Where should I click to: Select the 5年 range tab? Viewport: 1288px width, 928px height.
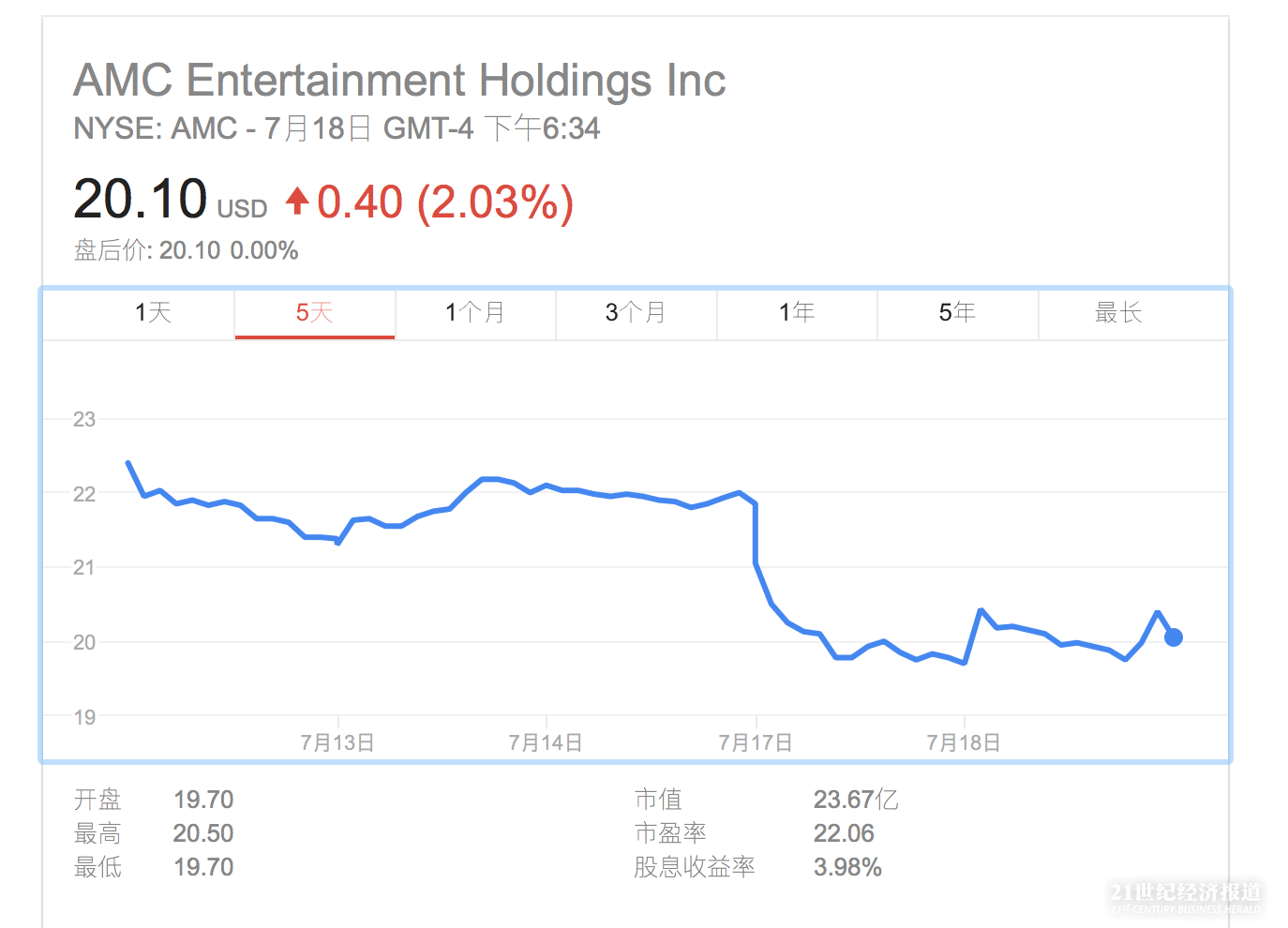click(x=957, y=313)
